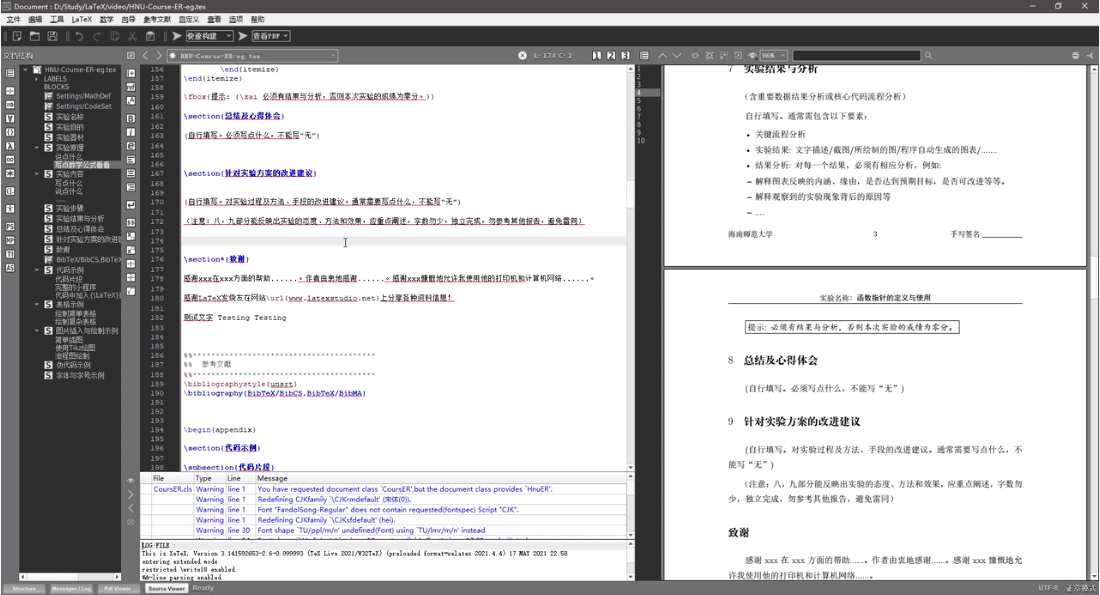This screenshot has width=1100, height=595.
Task: Click the PDF viewer vertical scrollbar
Action: pos(1093,323)
